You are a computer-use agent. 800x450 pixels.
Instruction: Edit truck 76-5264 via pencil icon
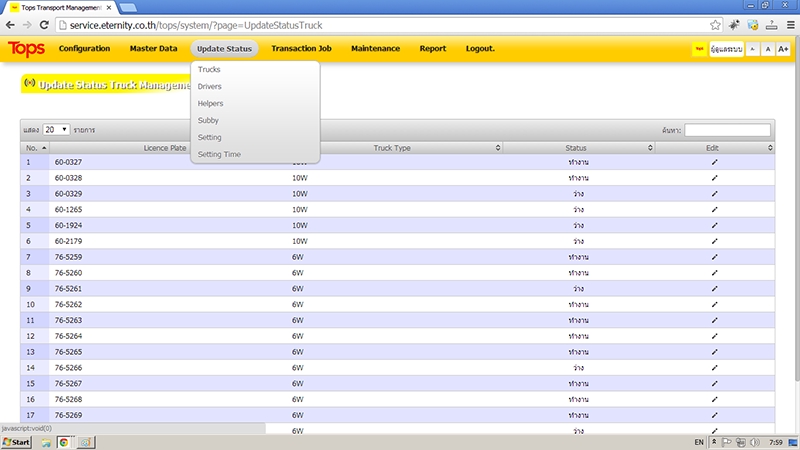[x=714, y=336]
